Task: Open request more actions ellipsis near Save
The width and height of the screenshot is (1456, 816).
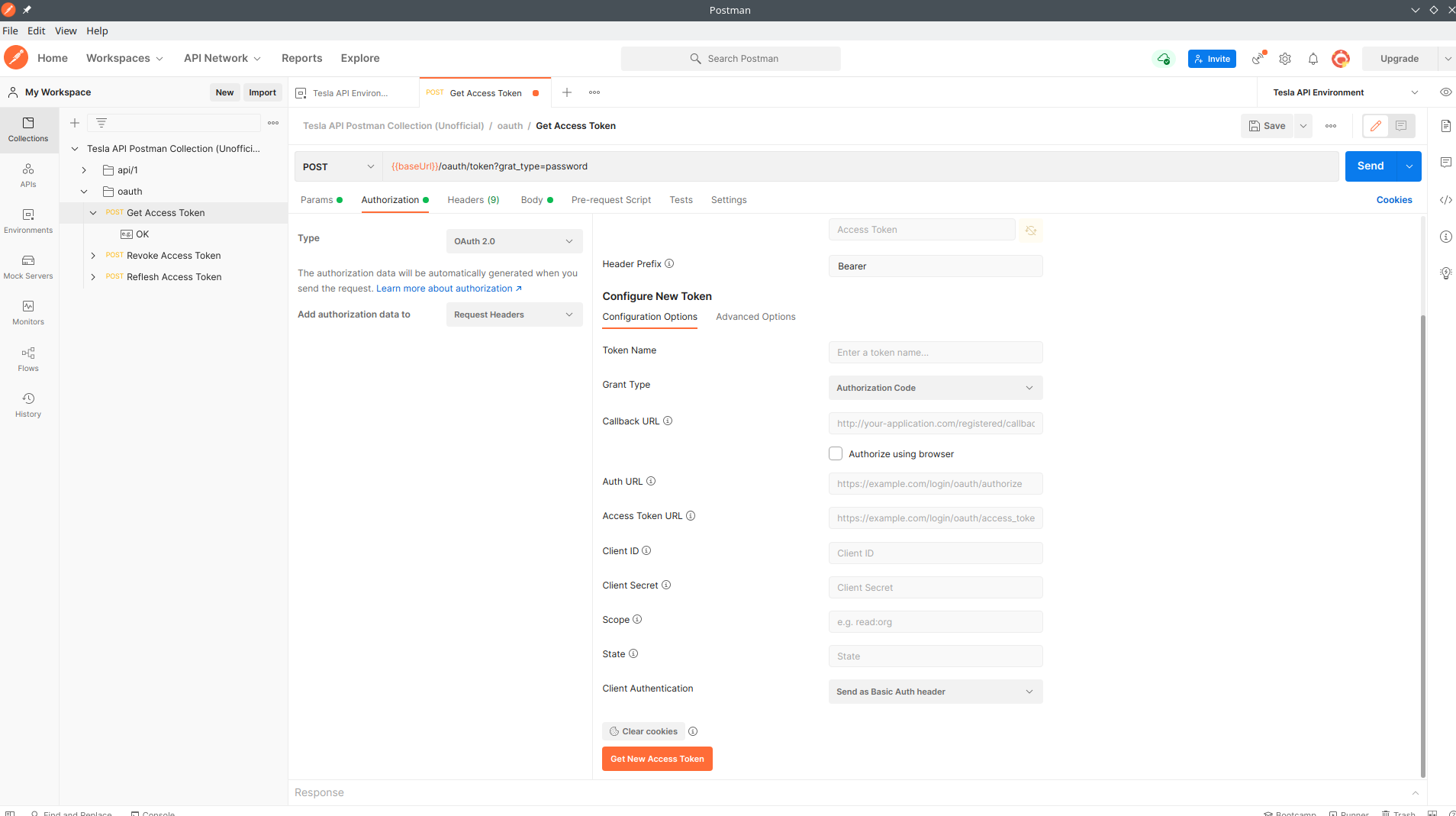Action: coord(1331,126)
